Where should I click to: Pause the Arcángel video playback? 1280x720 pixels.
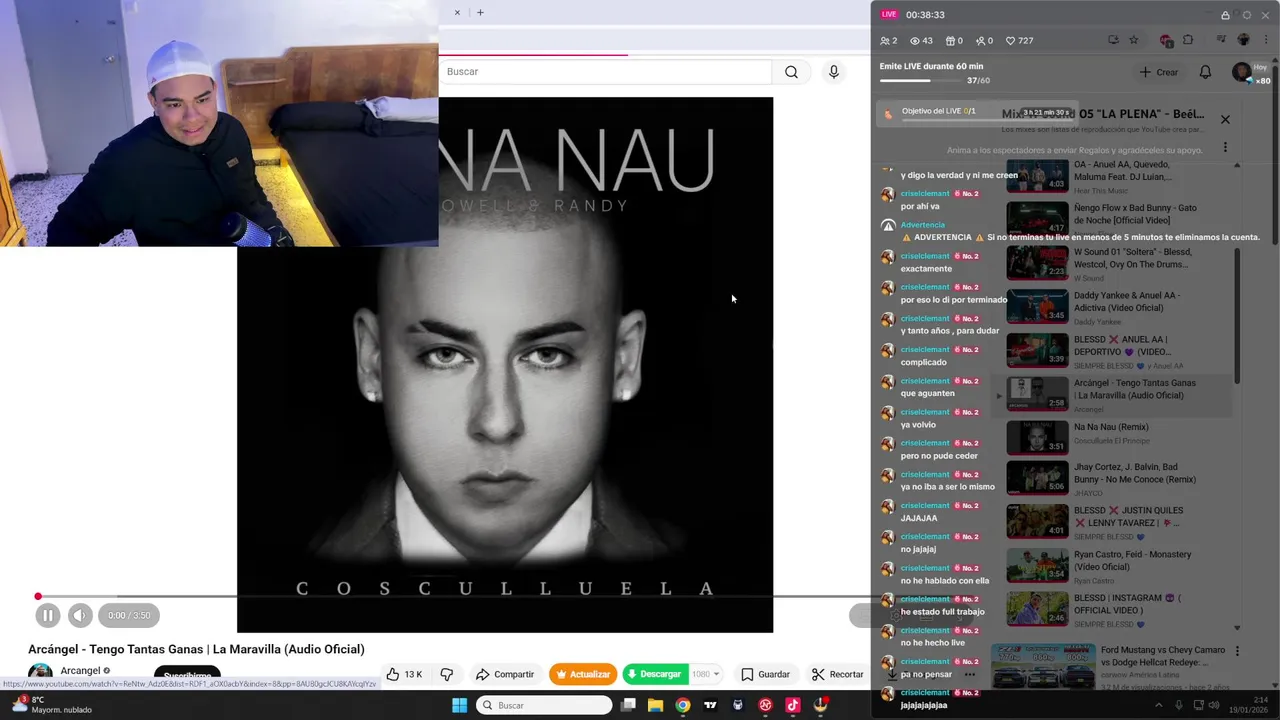point(47,616)
